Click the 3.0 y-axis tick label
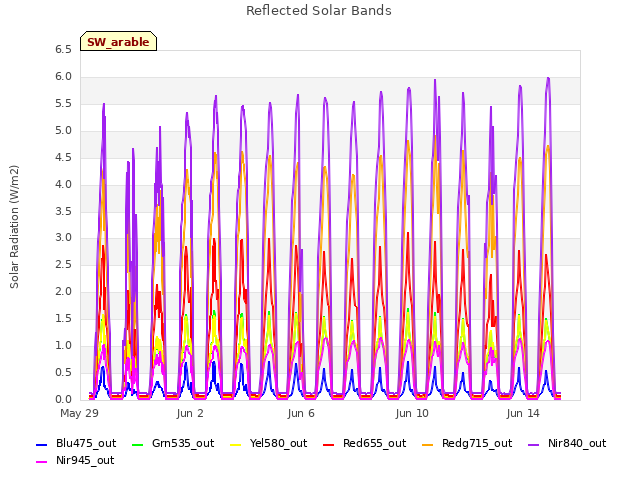The image size is (640, 480). (x=63, y=237)
